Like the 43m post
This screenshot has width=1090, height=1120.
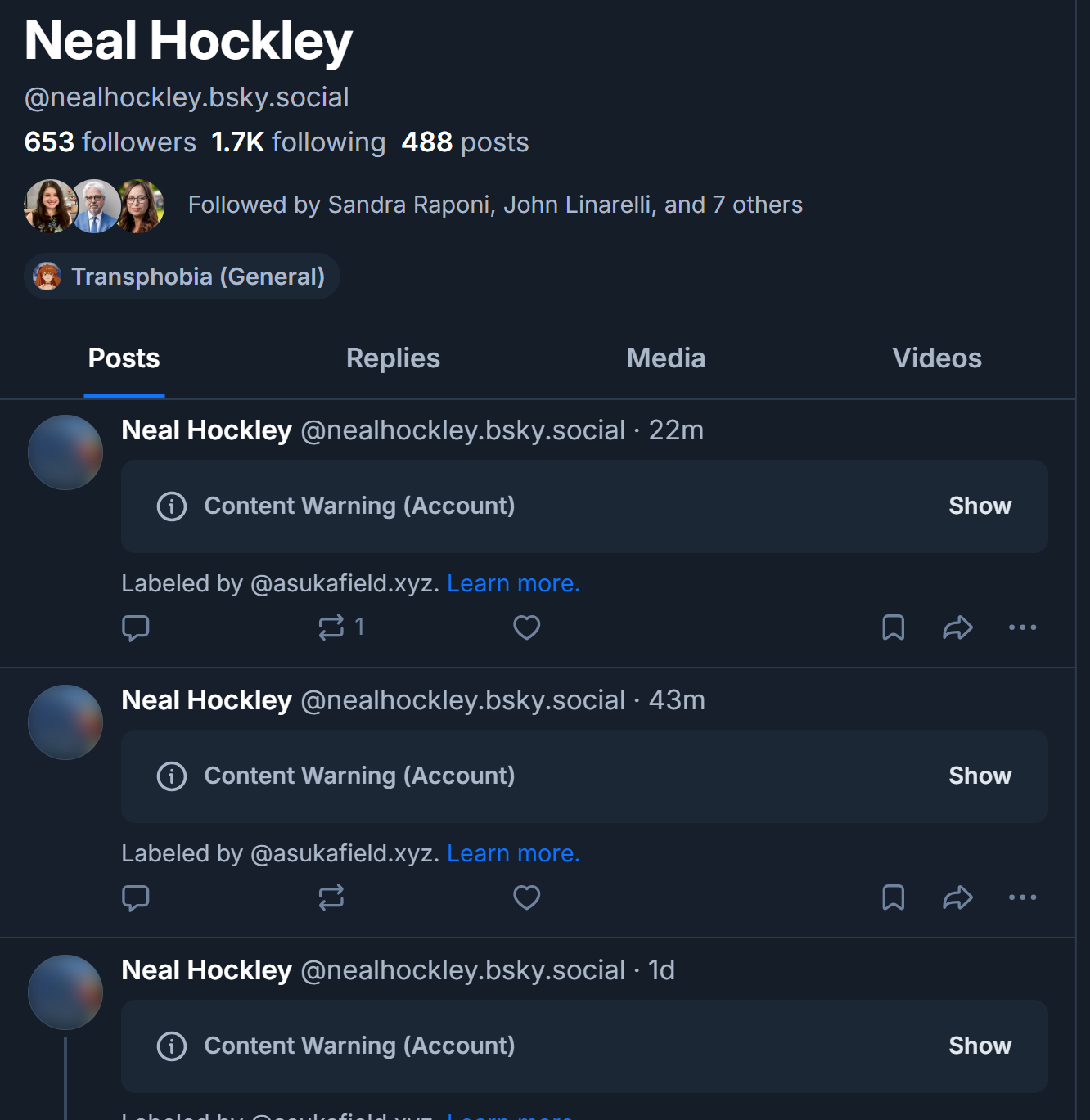click(x=526, y=897)
